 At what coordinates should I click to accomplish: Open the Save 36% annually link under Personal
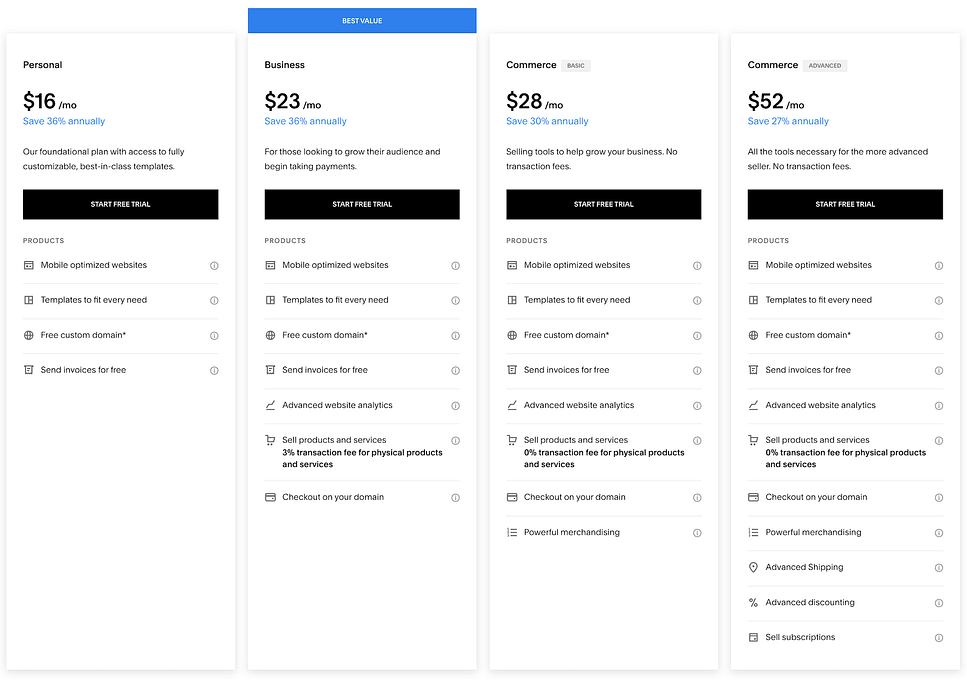(x=63, y=121)
